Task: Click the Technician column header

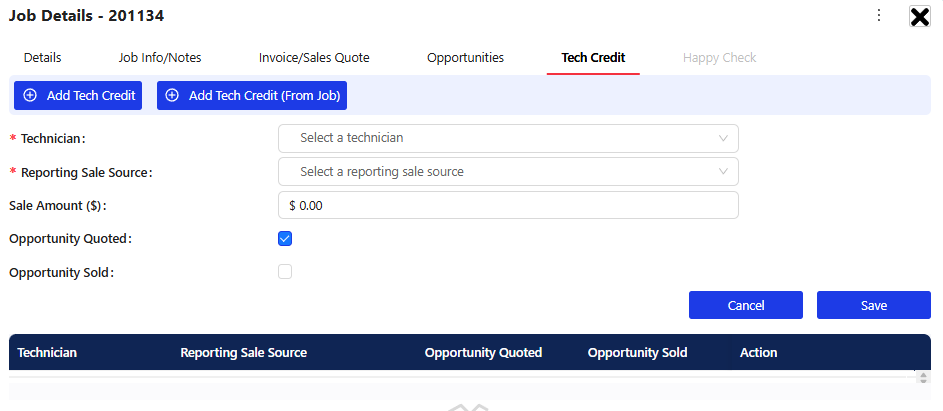Action: [47, 353]
